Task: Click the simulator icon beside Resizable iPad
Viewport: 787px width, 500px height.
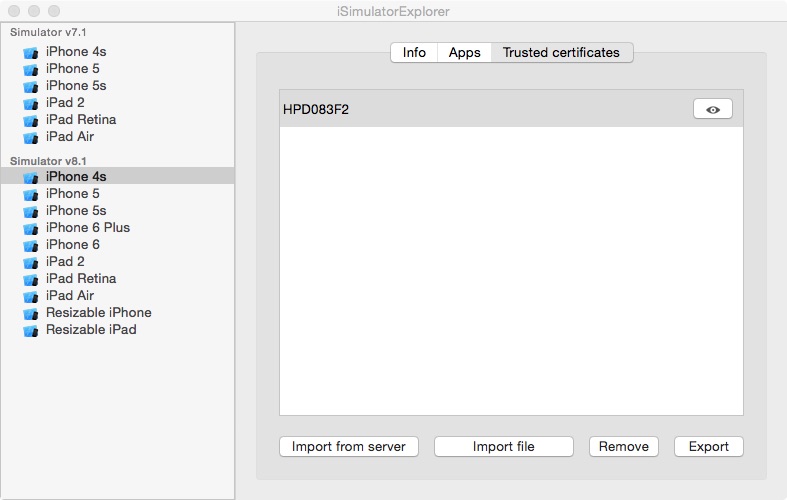Action: tap(31, 330)
